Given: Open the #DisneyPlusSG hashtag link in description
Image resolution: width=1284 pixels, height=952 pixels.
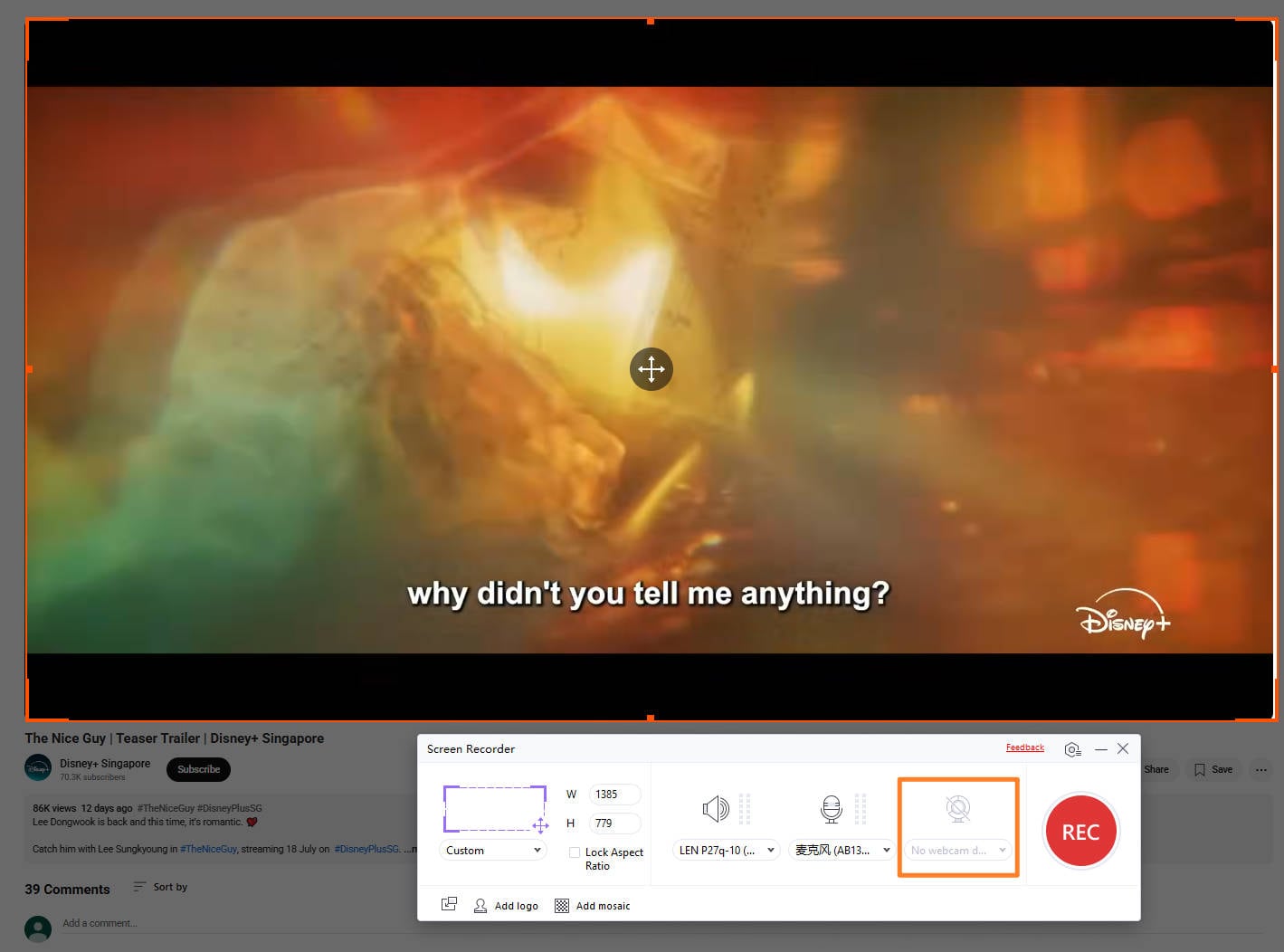Looking at the screenshot, I should click(366, 849).
